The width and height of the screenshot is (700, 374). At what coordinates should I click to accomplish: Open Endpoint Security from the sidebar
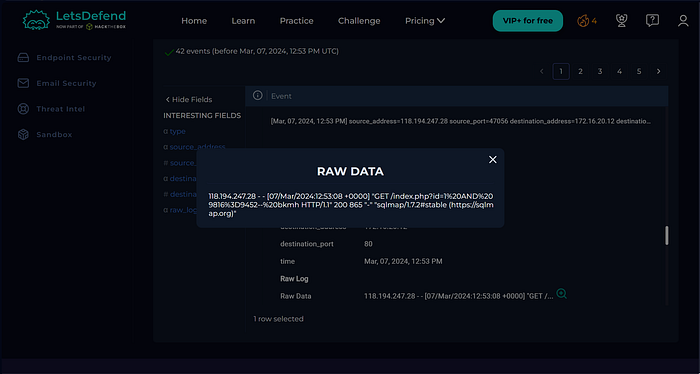pyautogui.click(x=74, y=58)
